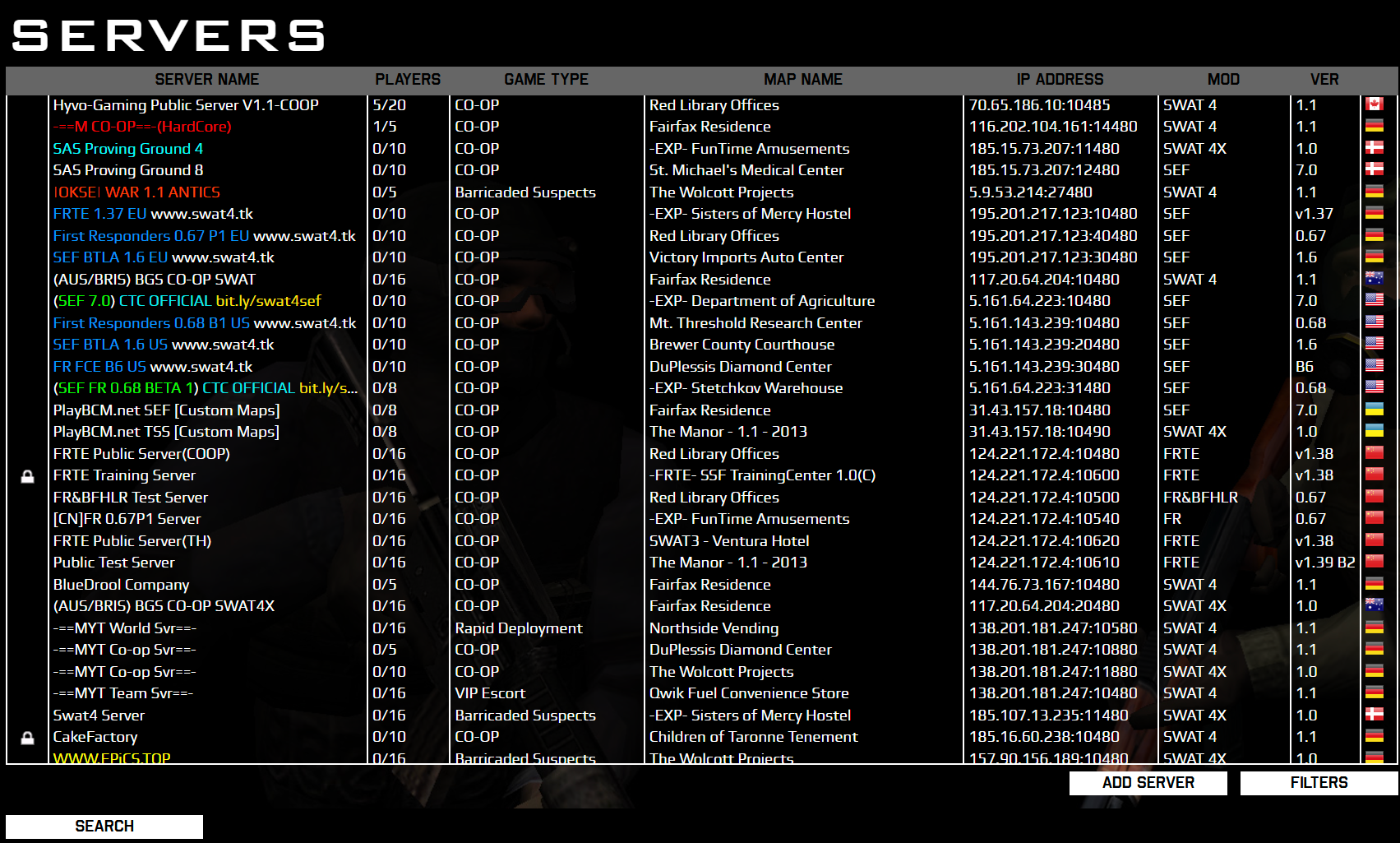Sort the list using the VER column header
This screenshot has height=843, width=1400.
1325,79
